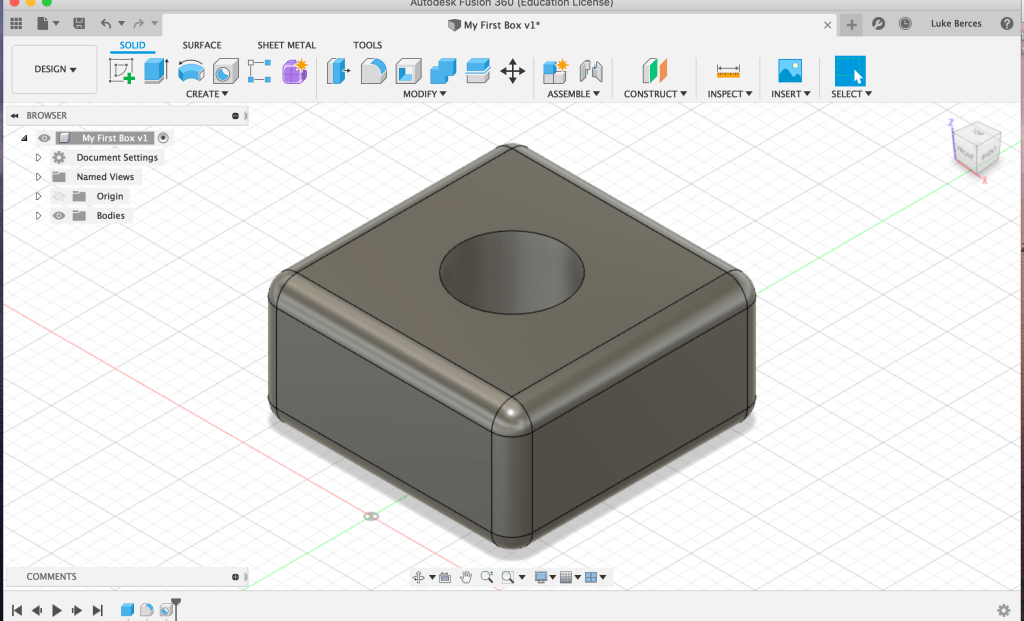Open the SHEET METAL tab
Image resolution: width=1024 pixels, height=621 pixels.
click(x=286, y=45)
